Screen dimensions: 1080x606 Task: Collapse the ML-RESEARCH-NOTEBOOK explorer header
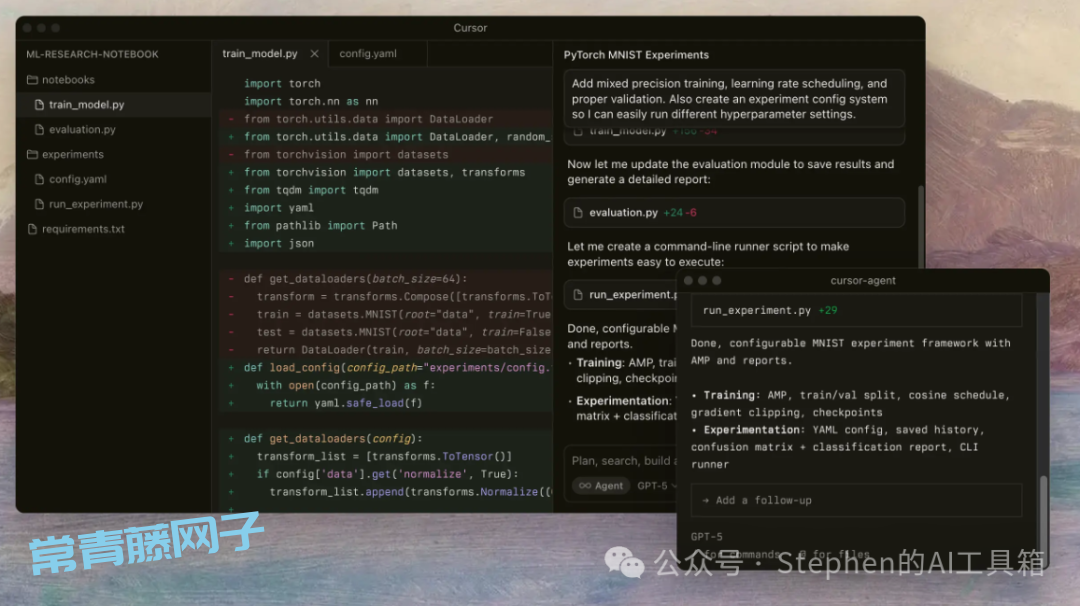[92, 54]
